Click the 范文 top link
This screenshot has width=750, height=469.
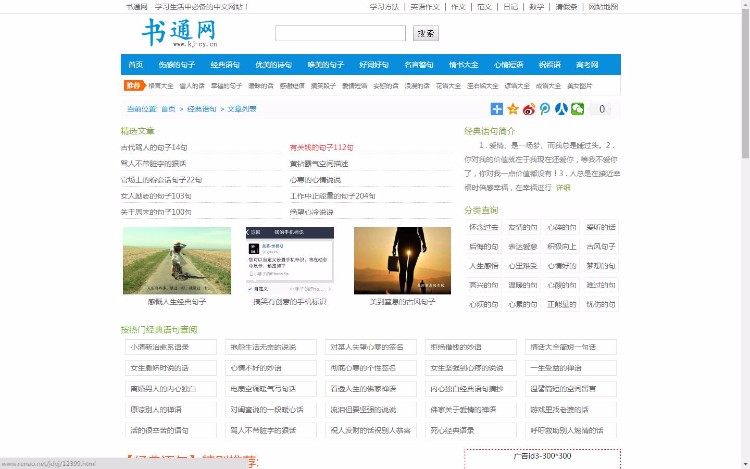click(485, 7)
